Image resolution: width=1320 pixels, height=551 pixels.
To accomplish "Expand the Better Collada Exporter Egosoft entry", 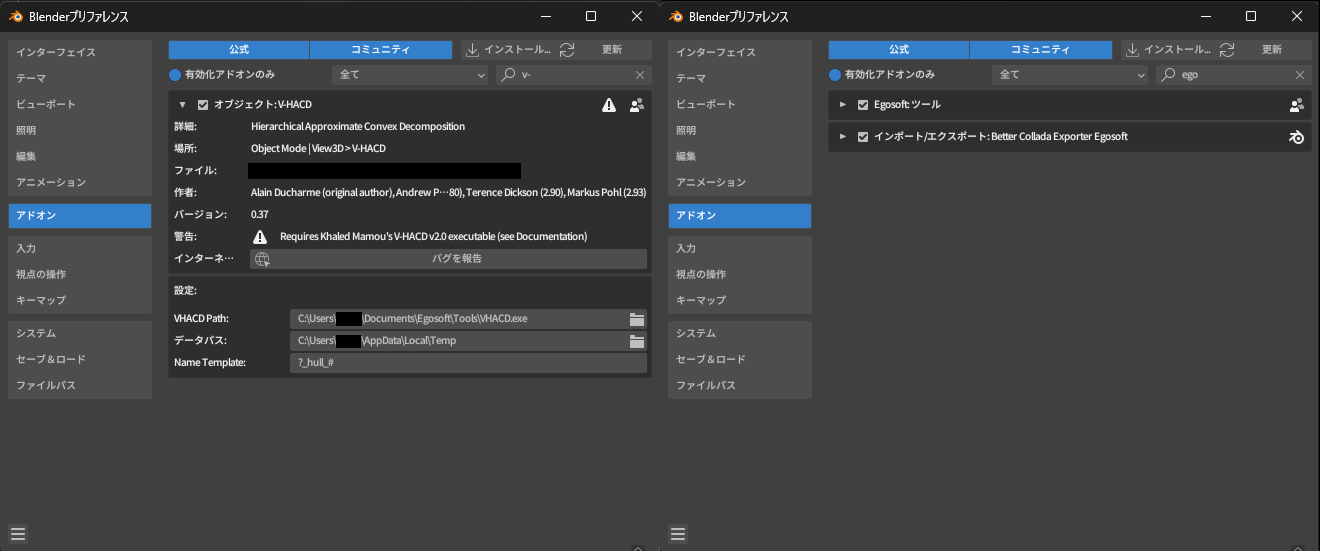I will point(843,137).
